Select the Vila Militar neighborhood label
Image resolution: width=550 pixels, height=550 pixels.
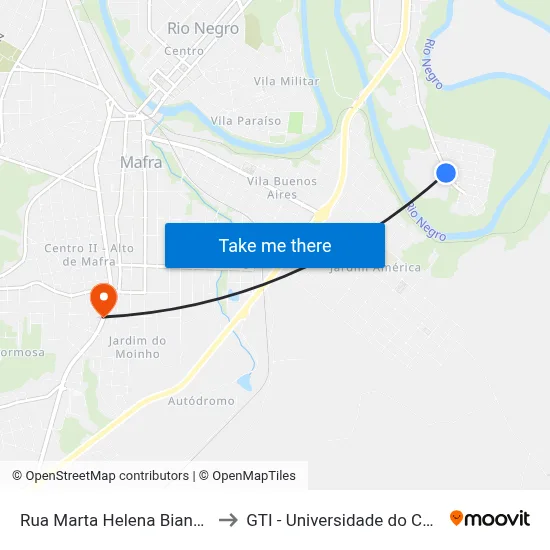pos(287,81)
